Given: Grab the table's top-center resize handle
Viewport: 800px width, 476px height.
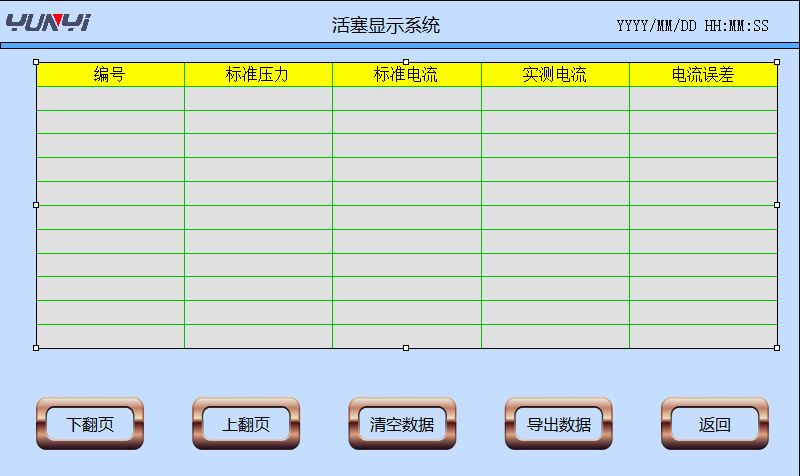Looking at the screenshot, I should pyautogui.click(x=406, y=62).
